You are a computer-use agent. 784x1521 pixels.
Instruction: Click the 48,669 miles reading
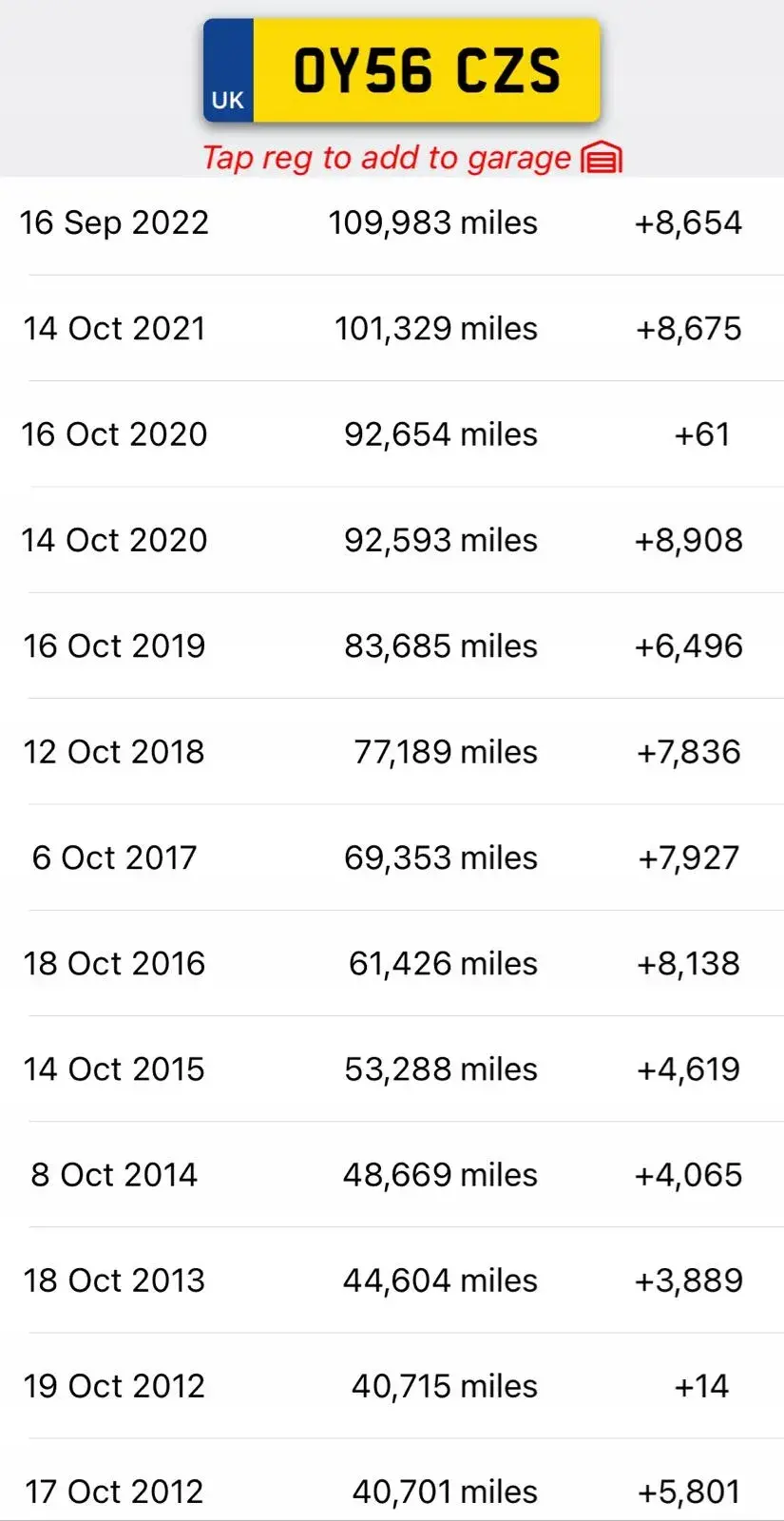point(441,1175)
